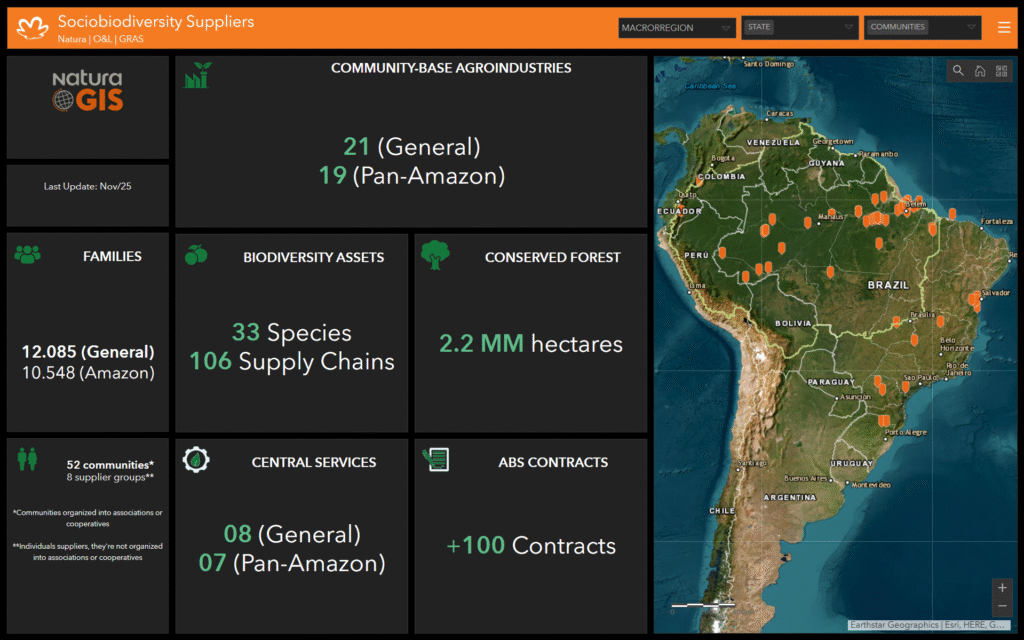Expand the MACRORREGION dropdown
The height and width of the screenshot is (640, 1024).
point(677,28)
